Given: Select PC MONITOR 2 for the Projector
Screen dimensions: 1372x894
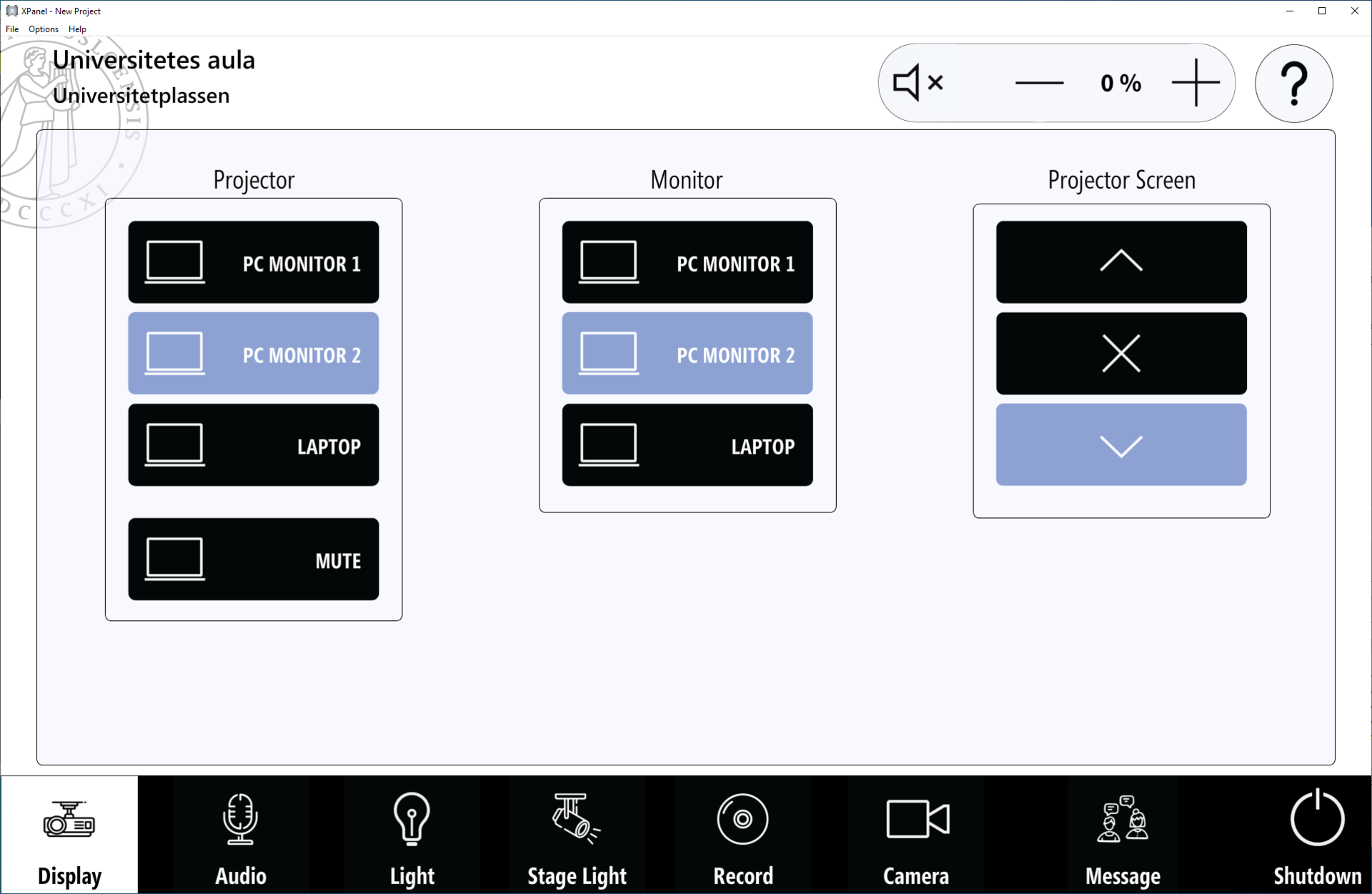Looking at the screenshot, I should [x=254, y=353].
